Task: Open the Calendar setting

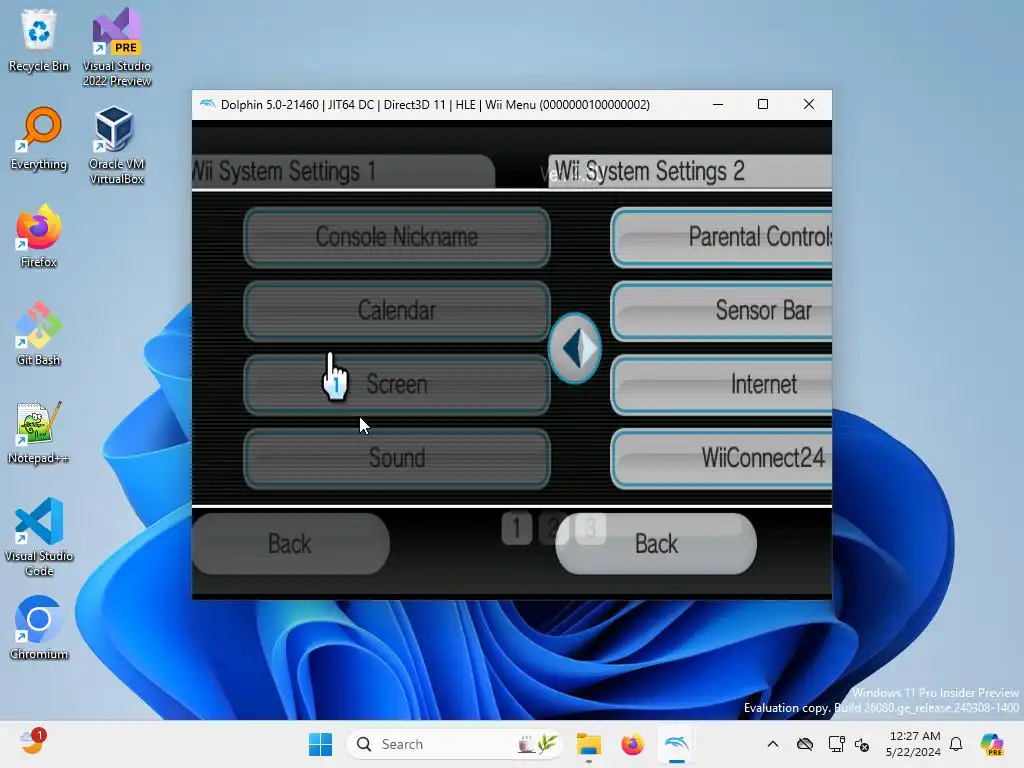Action: coord(396,311)
